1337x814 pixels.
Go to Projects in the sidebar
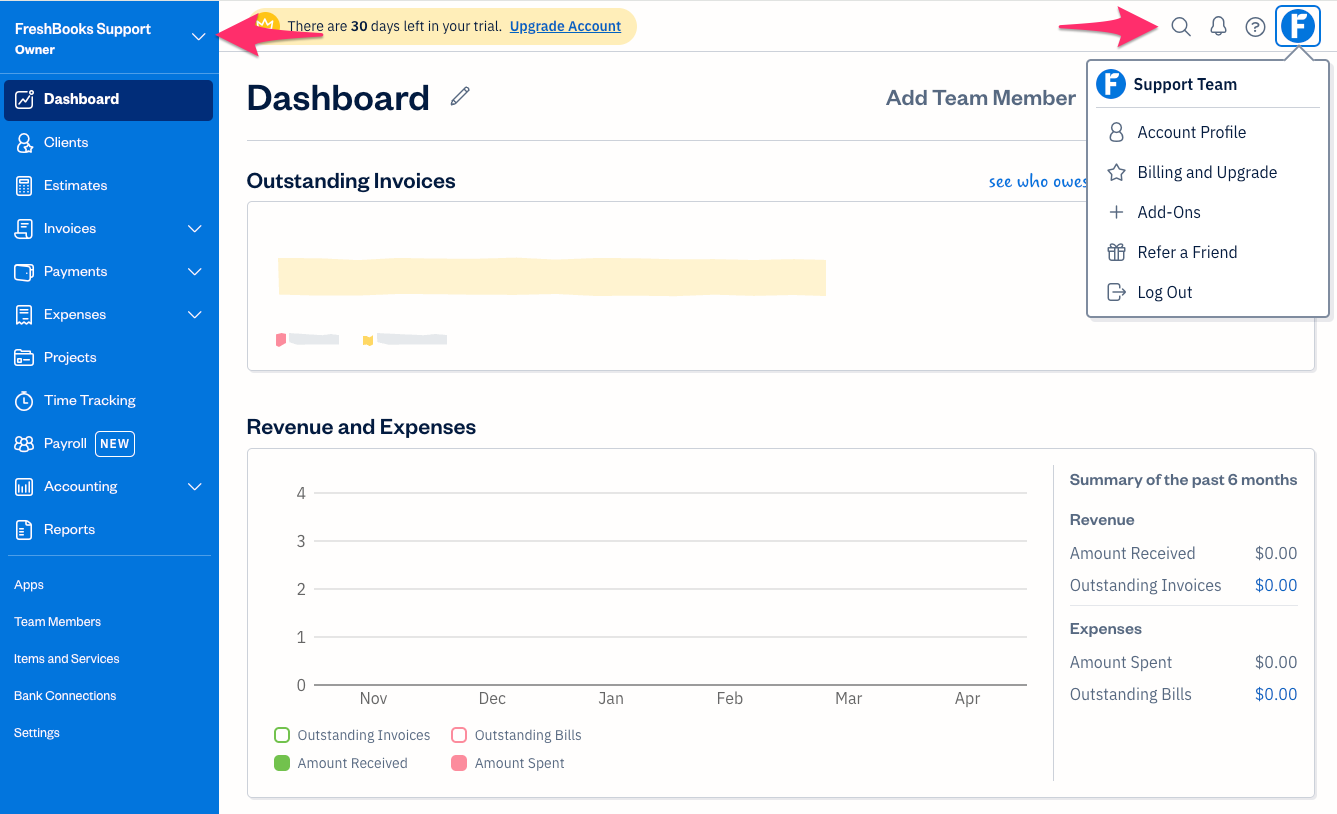[70, 357]
